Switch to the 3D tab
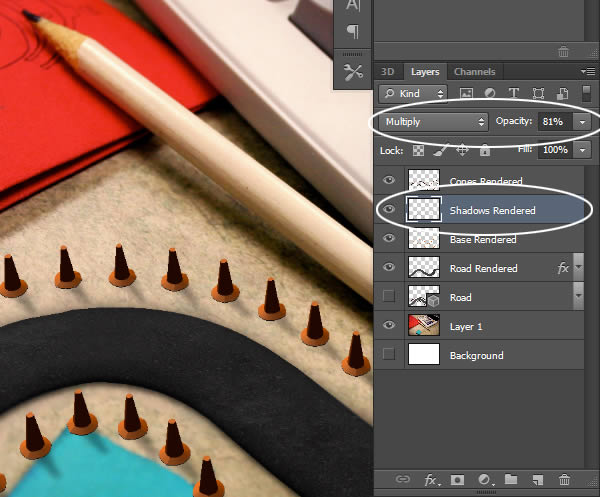 tap(387, 72)
